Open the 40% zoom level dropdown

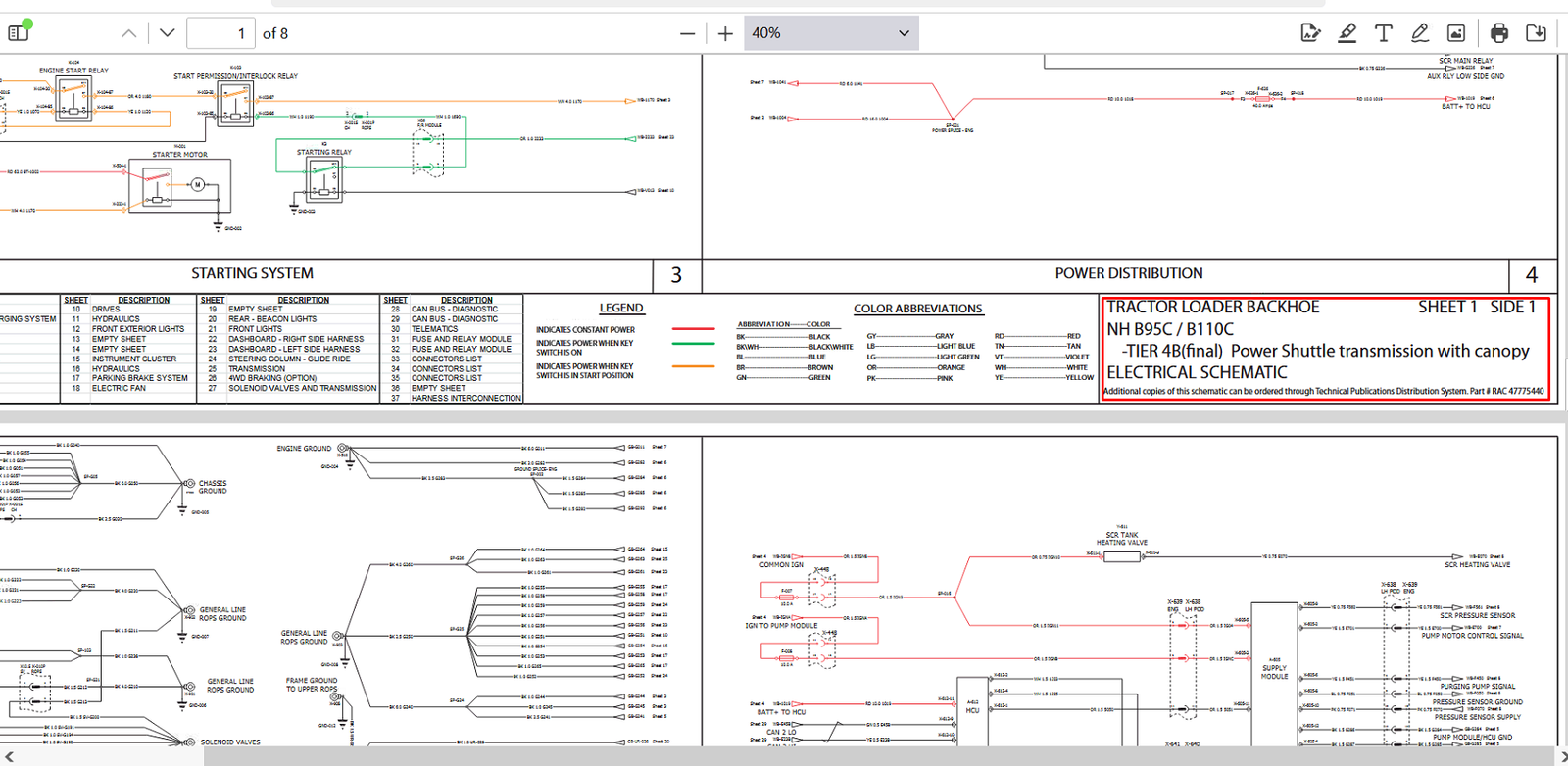831,33
